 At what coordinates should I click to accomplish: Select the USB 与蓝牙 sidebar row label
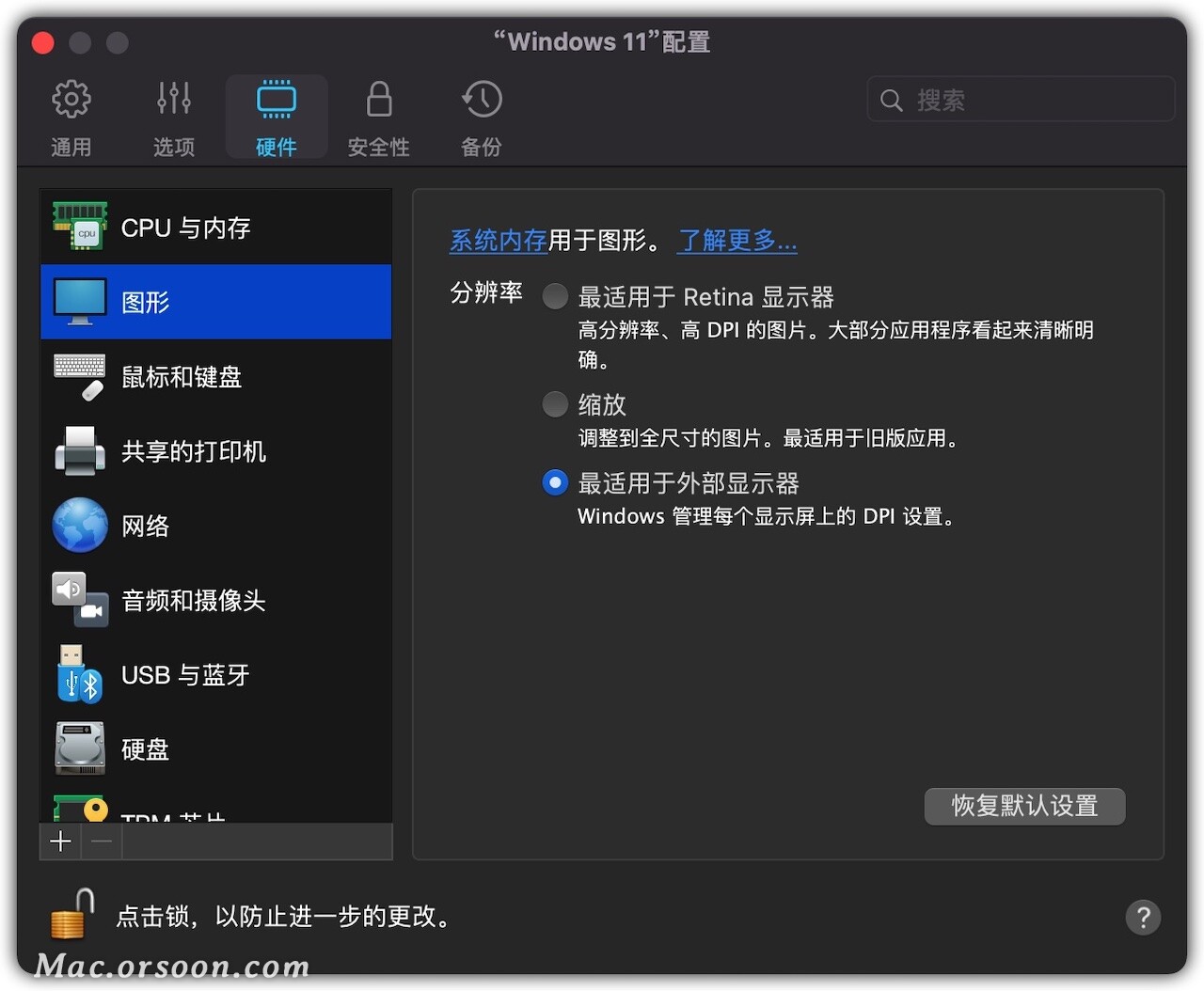[x=185, y=675]
